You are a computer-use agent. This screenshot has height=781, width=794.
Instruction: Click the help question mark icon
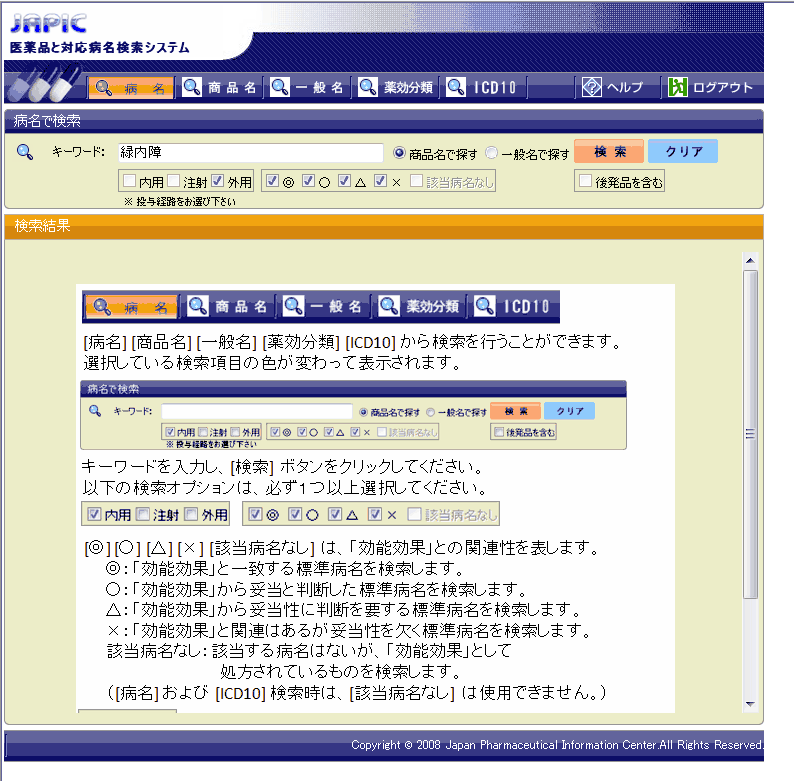pos(591,88)
